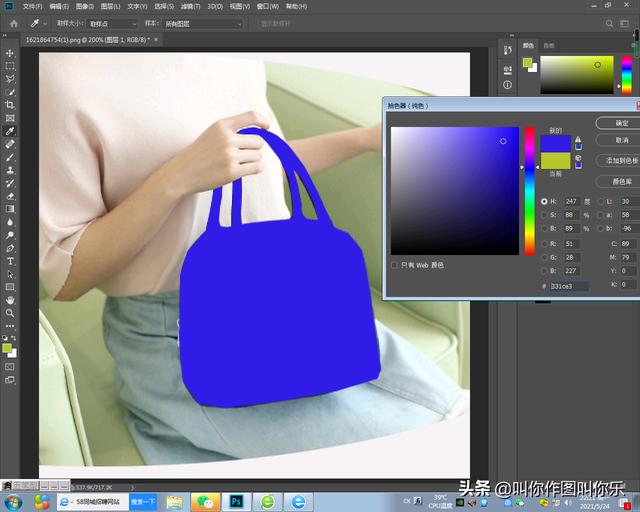This screenshot has height=512, width=640.
Task: Select the R red radio button
Action: [544, 242]
